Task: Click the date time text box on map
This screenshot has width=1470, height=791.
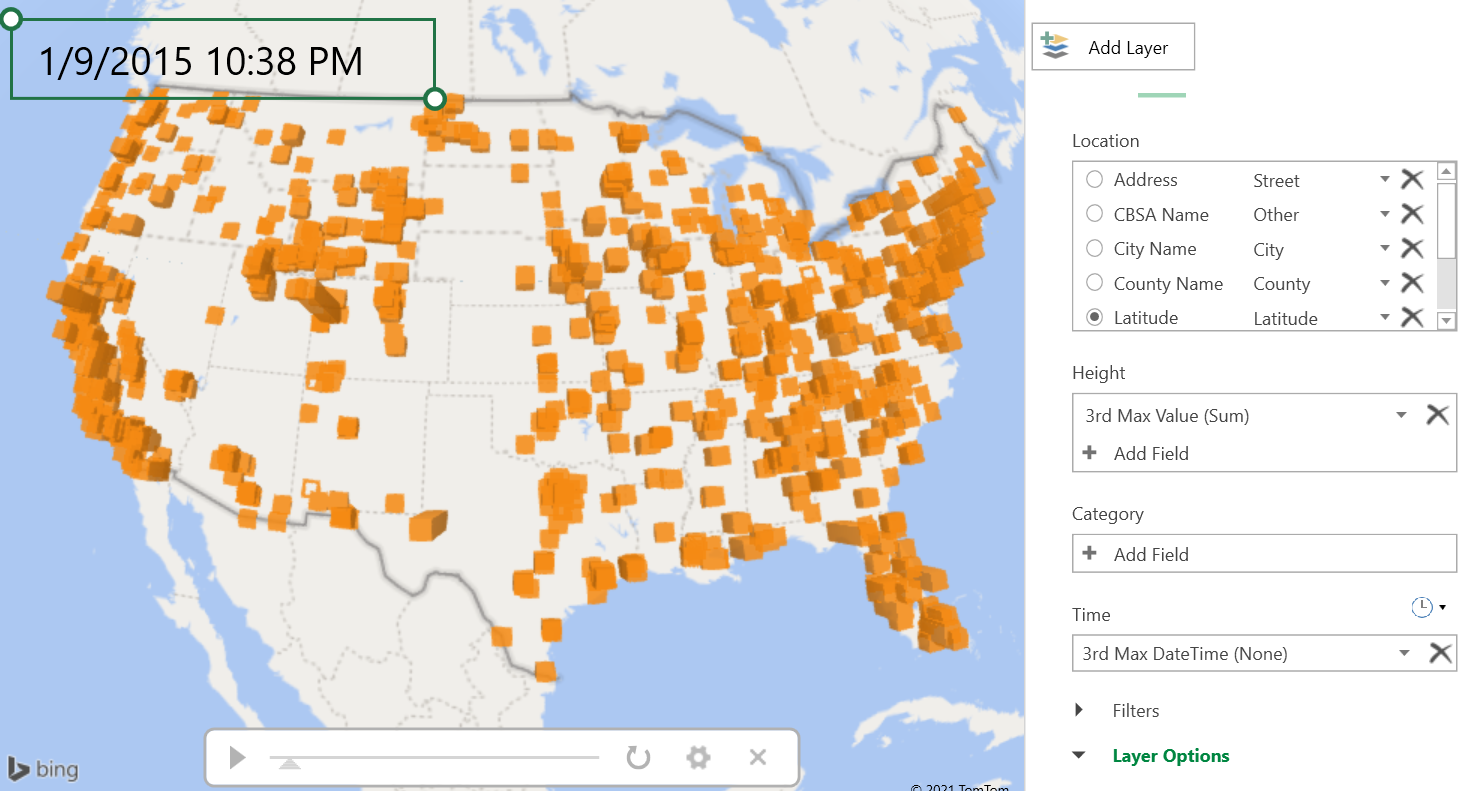Action: tap(222, 59)
